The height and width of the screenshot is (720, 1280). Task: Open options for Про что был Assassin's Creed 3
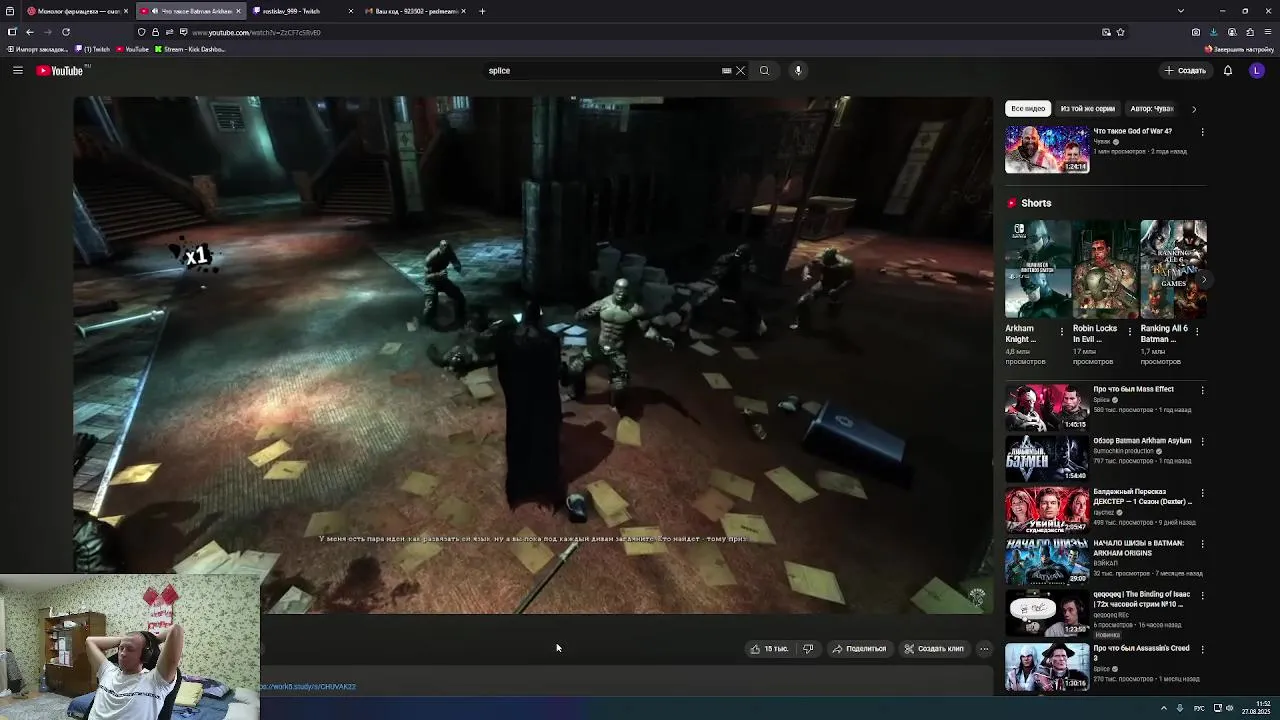coord(1202,648)
